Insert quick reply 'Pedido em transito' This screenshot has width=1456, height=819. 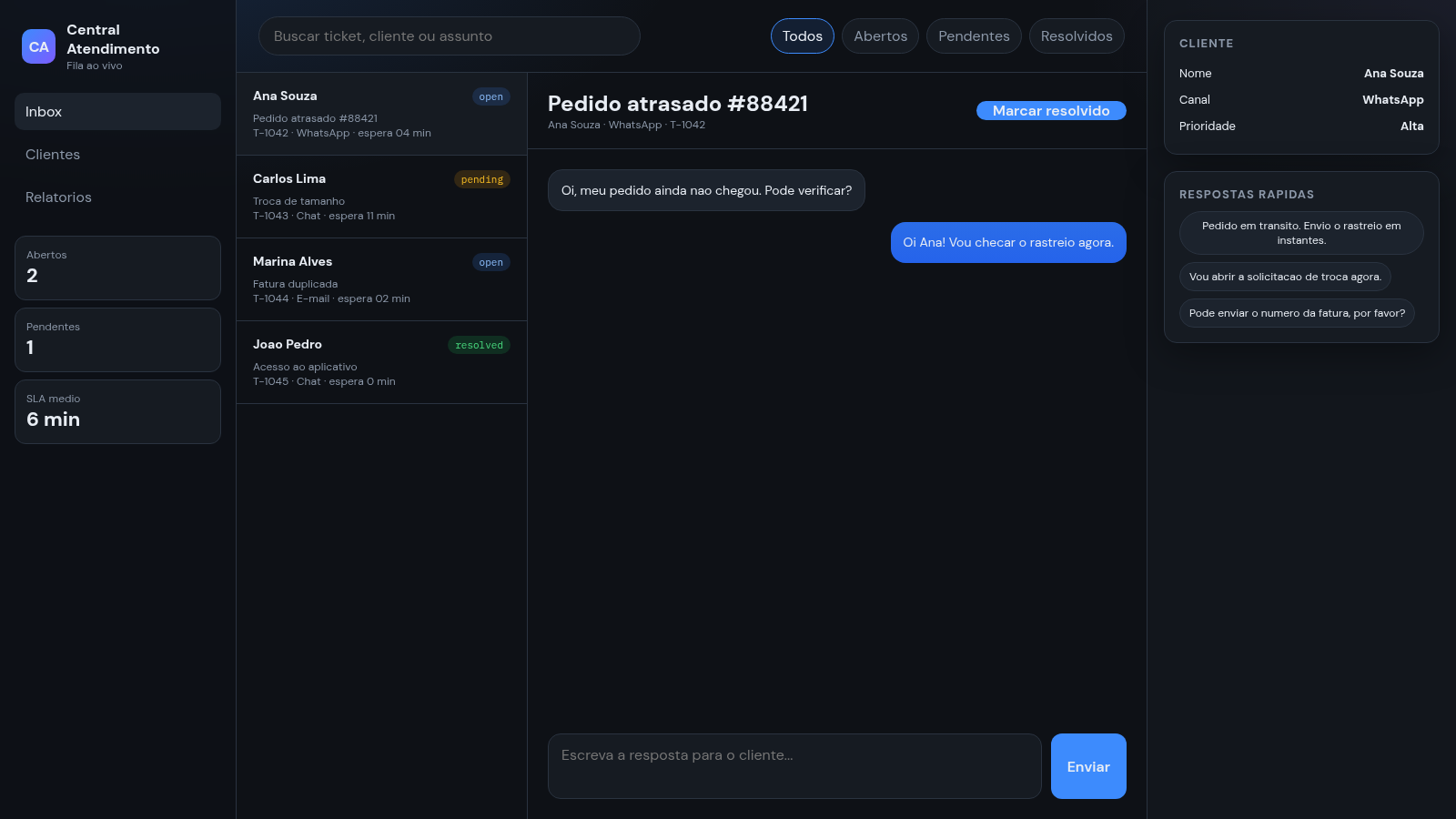1301,233
